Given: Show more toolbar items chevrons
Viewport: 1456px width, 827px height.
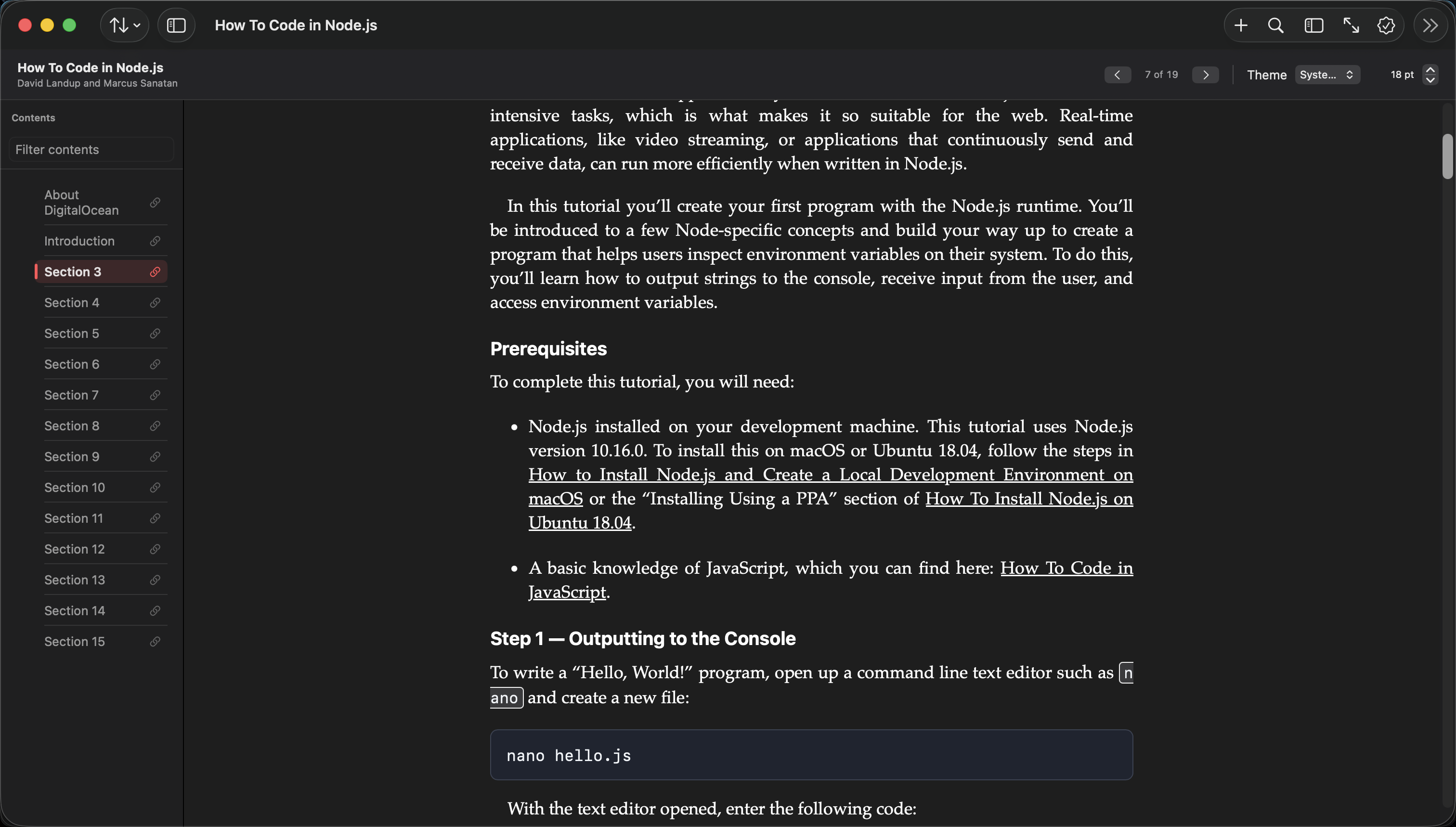Looking at the screenshot, I should pyautogui.click(x=1430, y=25).
